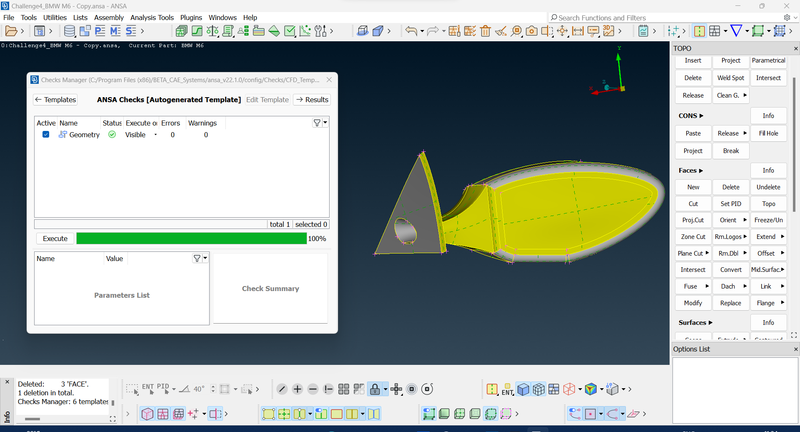
Task: Click the M list icon
Action: coord(115,31)
